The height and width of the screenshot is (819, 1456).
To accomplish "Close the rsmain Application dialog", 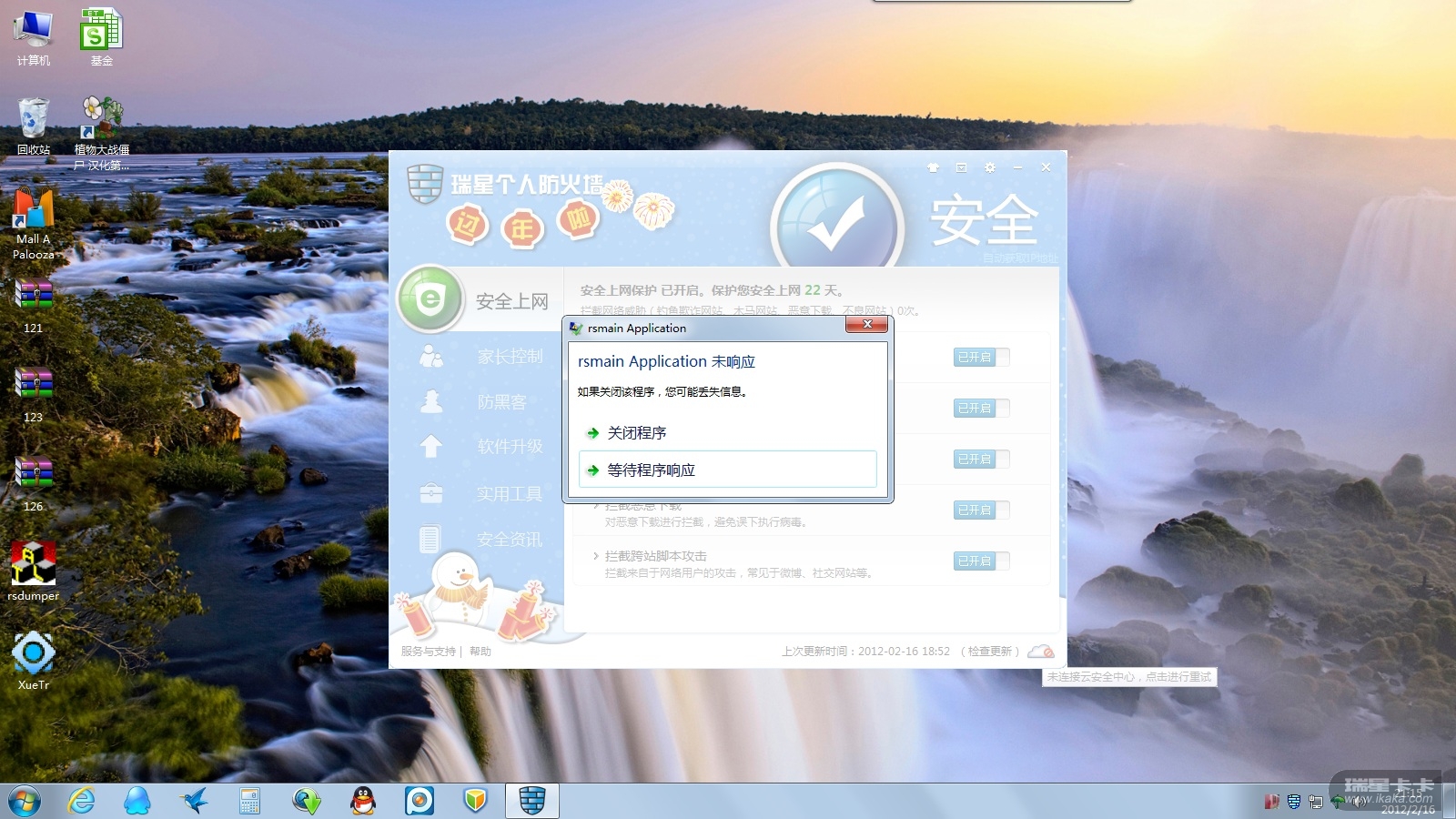I will (867, 325).
